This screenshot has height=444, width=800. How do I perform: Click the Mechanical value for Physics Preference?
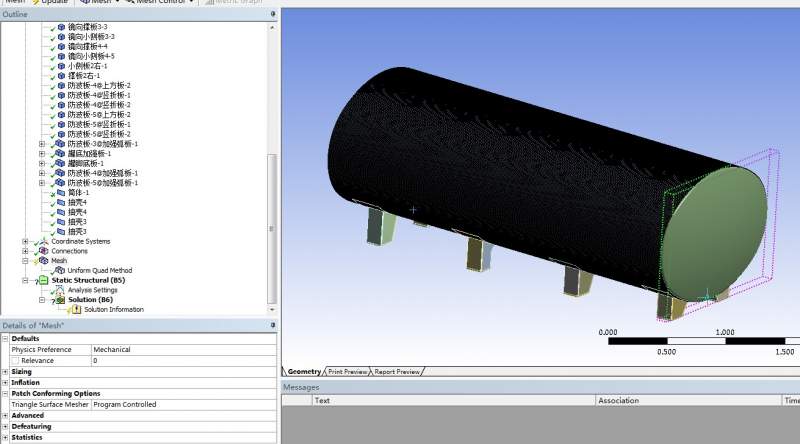pos(184,350)
